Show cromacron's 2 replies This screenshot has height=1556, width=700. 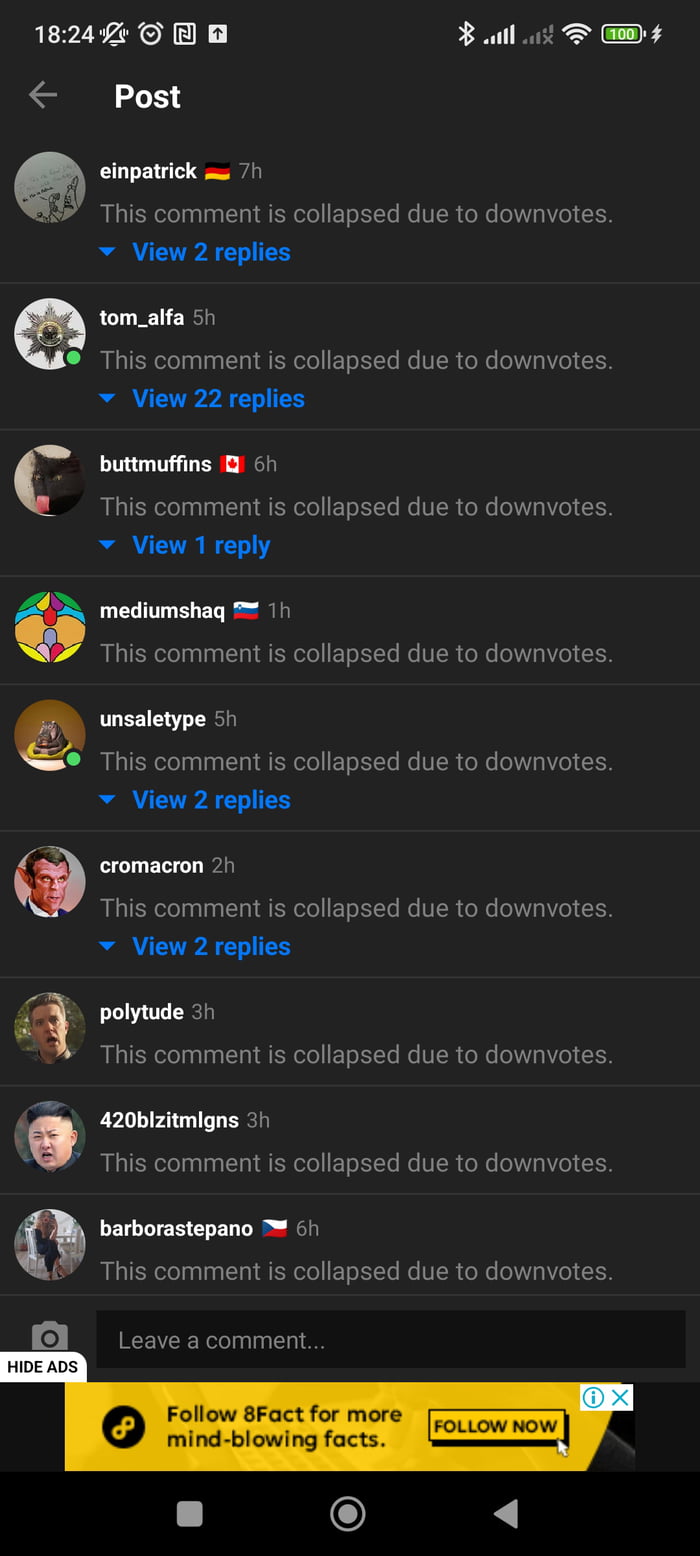pyautogui.click(x=211, y=946)
